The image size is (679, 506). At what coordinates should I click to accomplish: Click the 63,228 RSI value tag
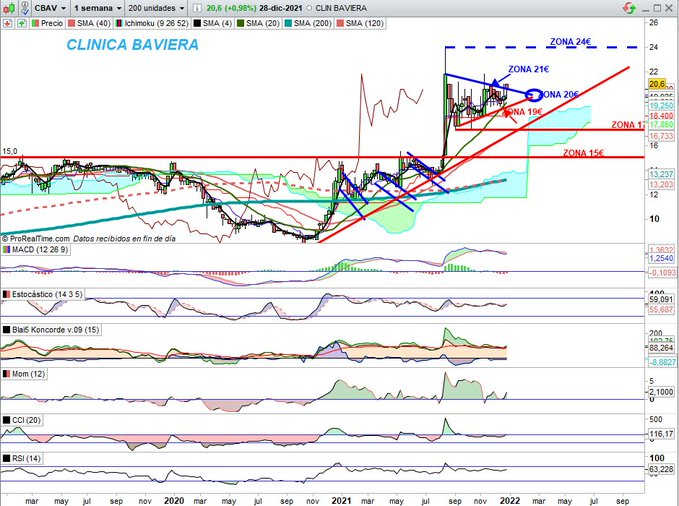click(661, 469)
